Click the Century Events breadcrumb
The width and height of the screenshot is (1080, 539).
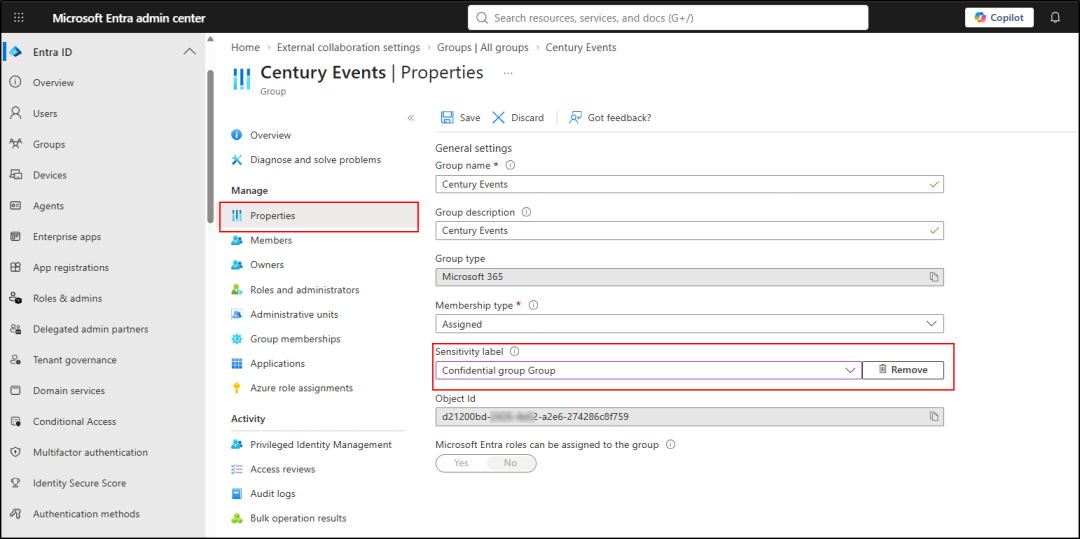[581, 47]
